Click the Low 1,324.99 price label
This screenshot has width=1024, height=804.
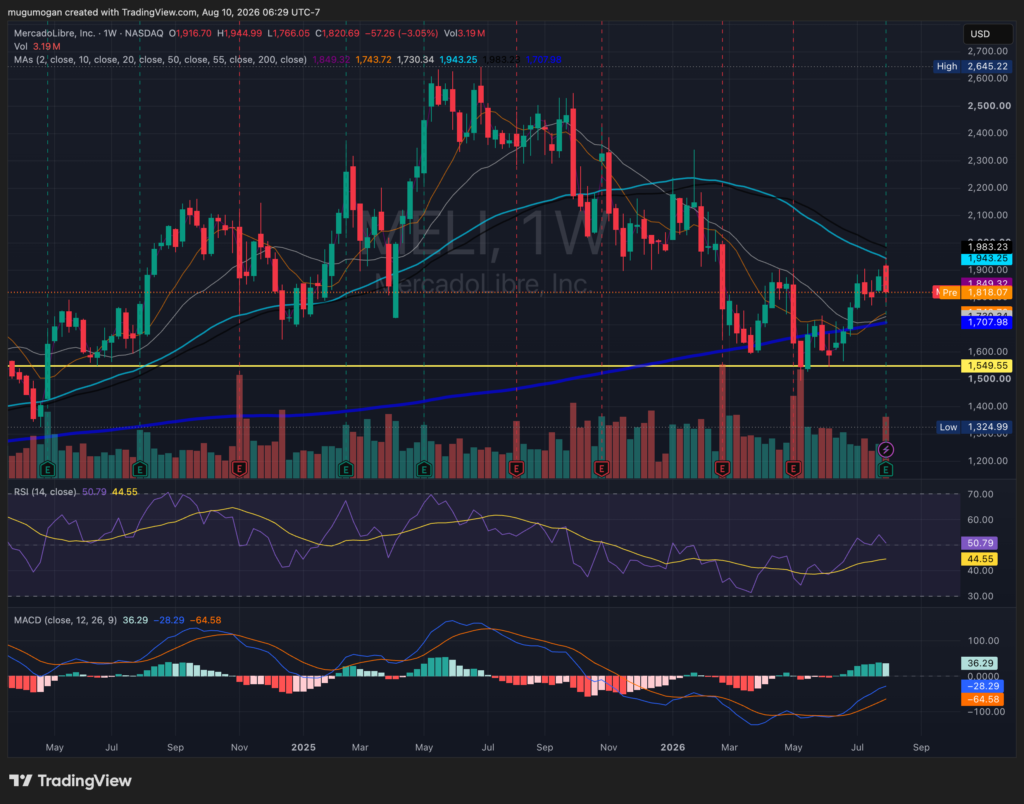974,427
